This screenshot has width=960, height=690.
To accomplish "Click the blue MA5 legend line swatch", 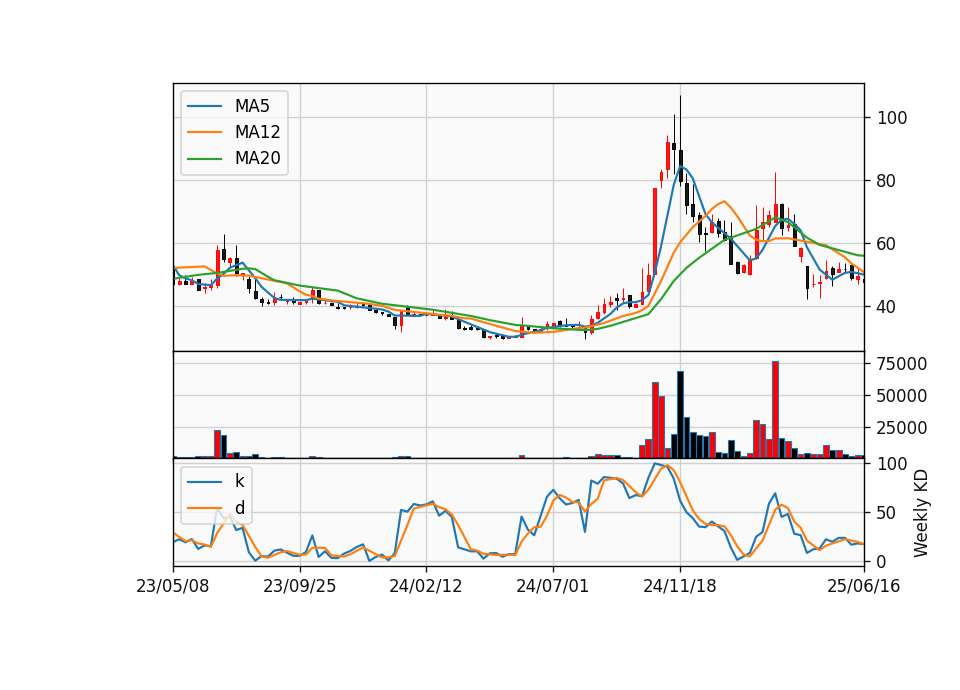I will pos(204,106).
